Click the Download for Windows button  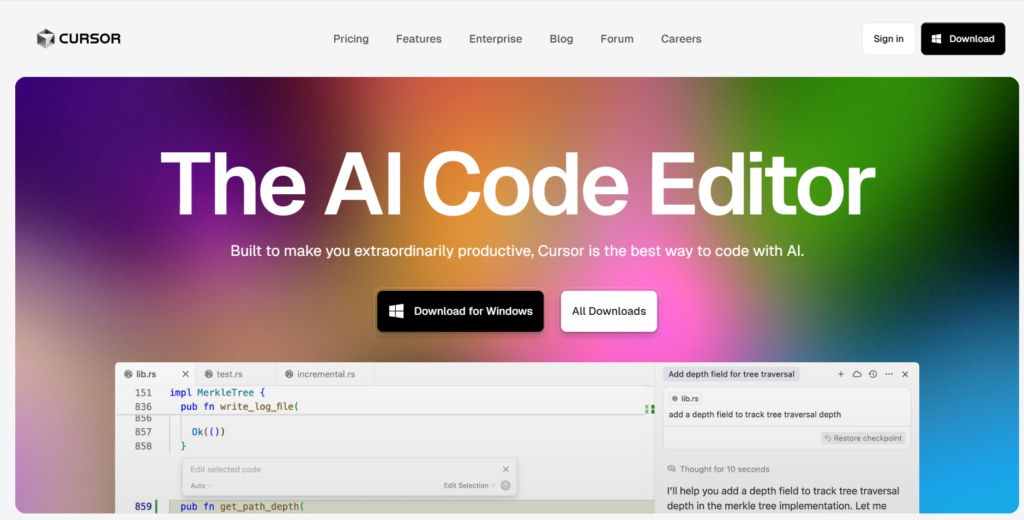[x=460, y=312]
